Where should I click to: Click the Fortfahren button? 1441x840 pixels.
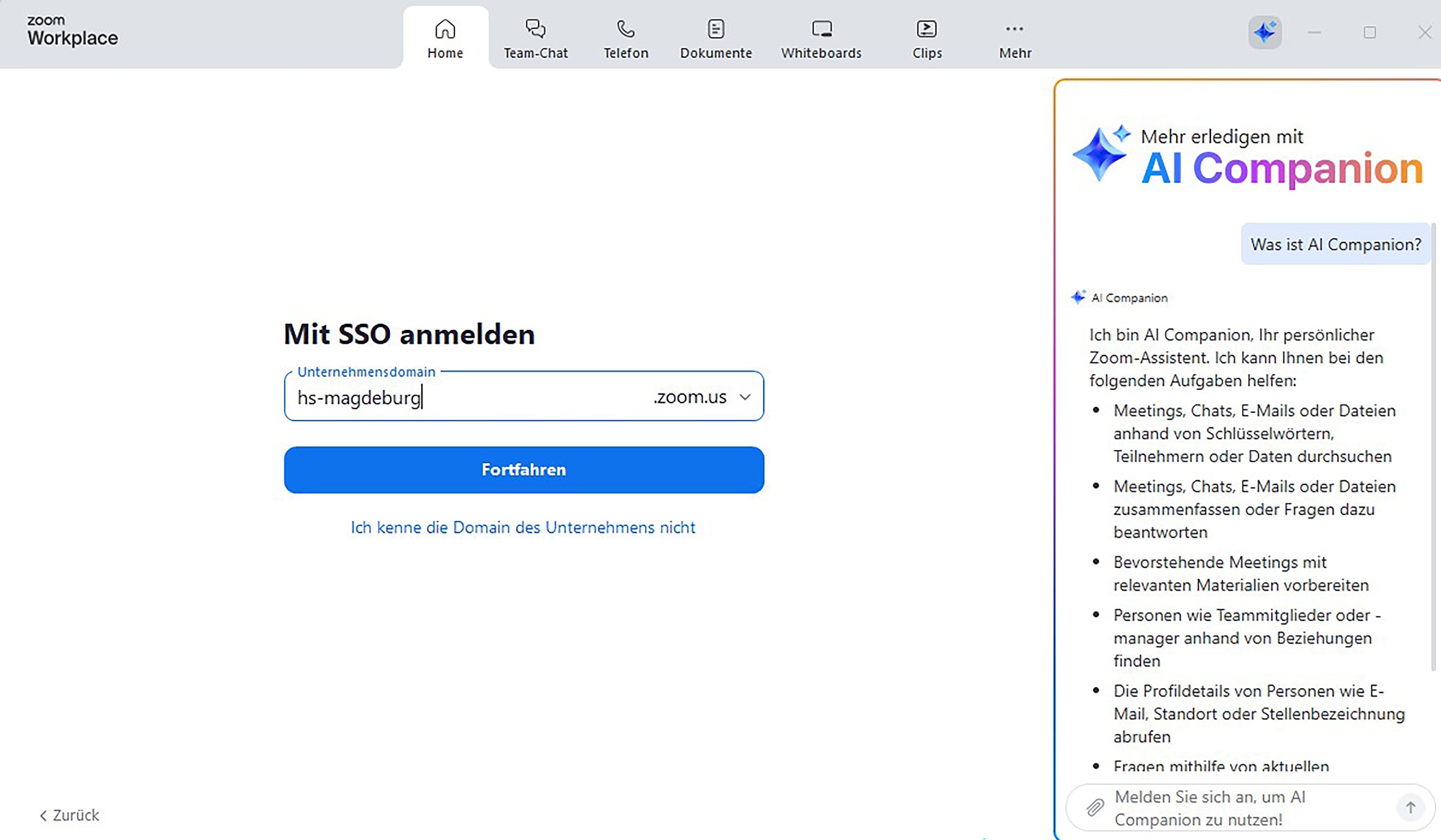523,470
